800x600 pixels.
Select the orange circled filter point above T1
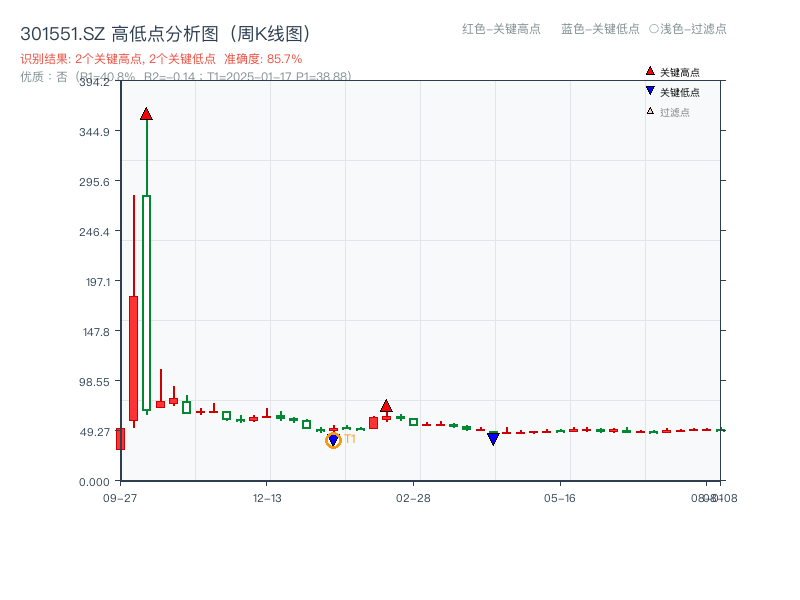[334, 439]
